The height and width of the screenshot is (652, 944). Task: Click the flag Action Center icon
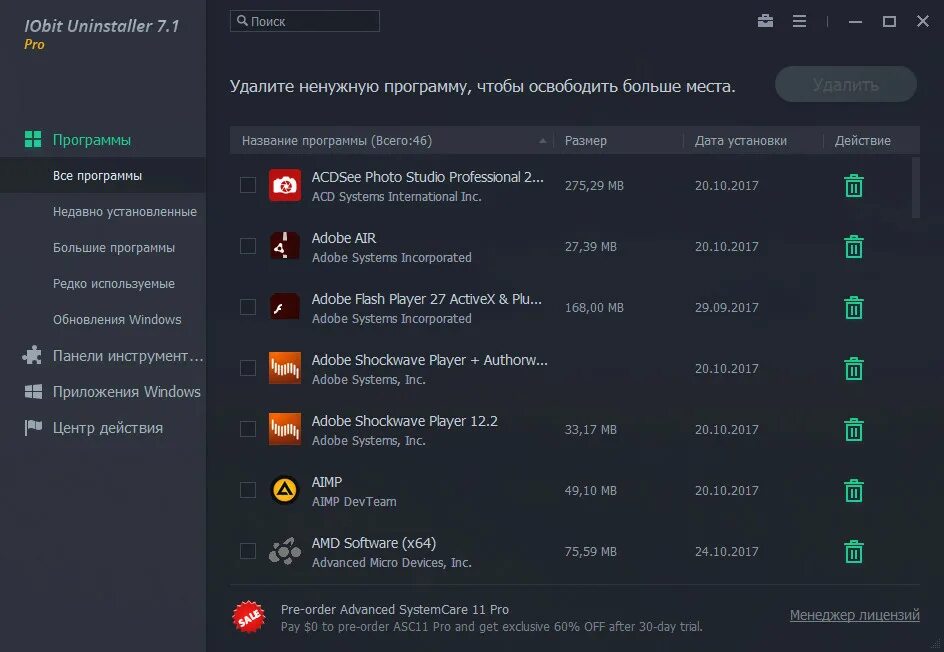(x=33, y=427)
